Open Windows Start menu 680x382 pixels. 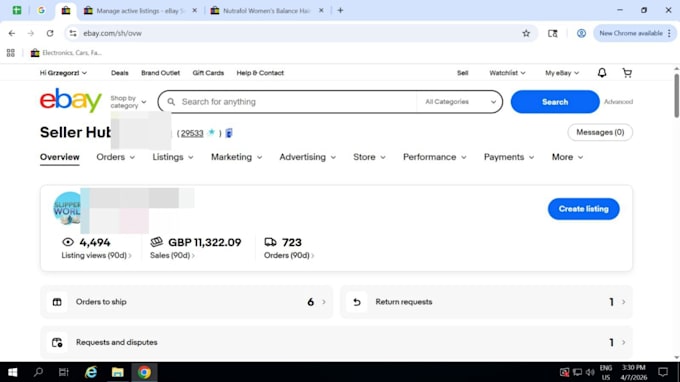point(13,372)
